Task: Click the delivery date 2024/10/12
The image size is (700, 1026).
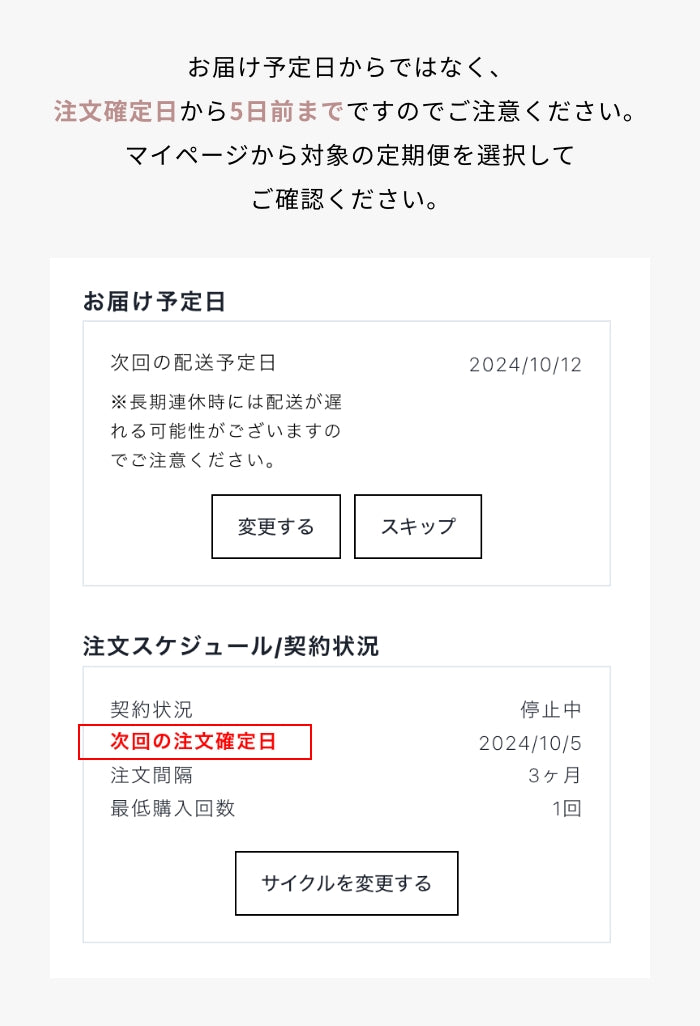Action: coord(525,364)
